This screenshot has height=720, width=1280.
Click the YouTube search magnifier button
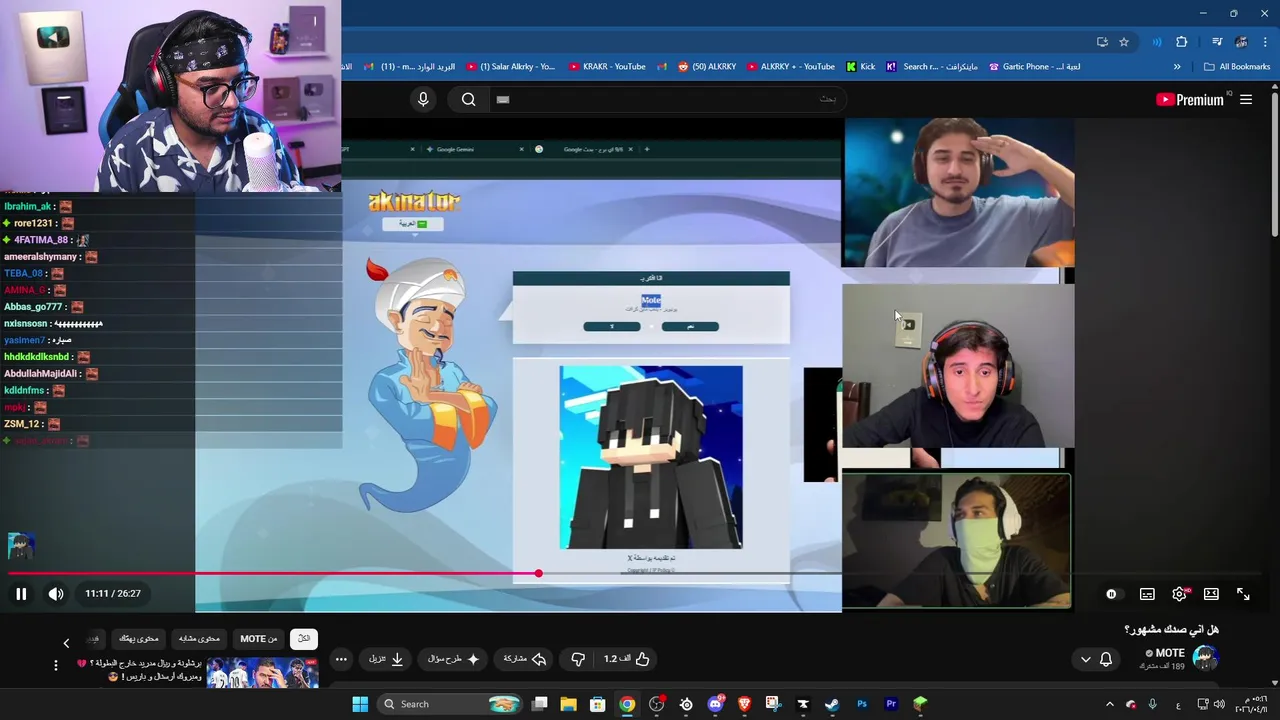click(x=468, y=99)
